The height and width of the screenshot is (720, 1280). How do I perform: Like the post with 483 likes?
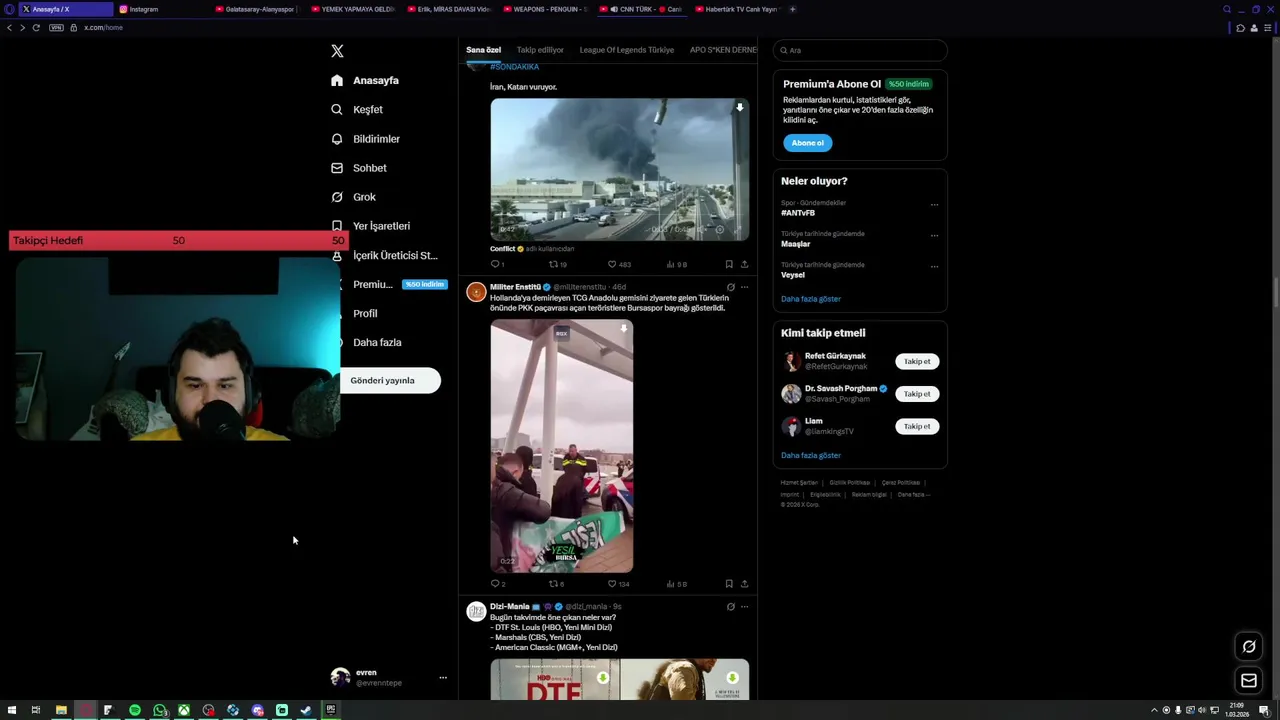[619, 264]
